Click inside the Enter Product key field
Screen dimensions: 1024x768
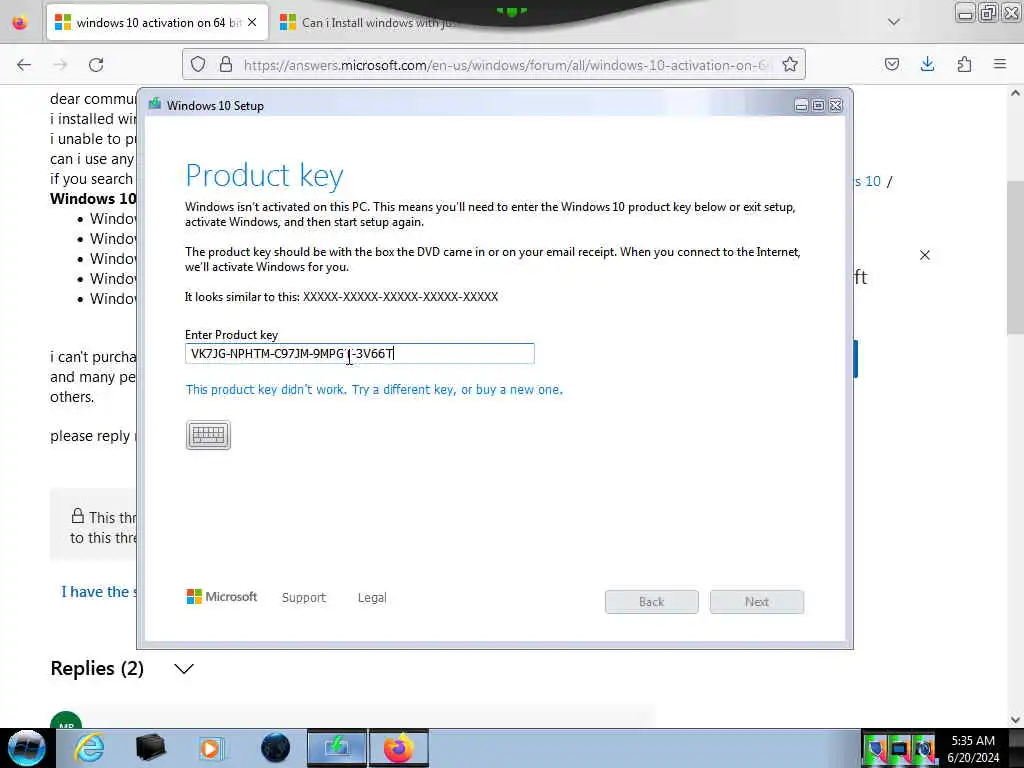[359, 353]
